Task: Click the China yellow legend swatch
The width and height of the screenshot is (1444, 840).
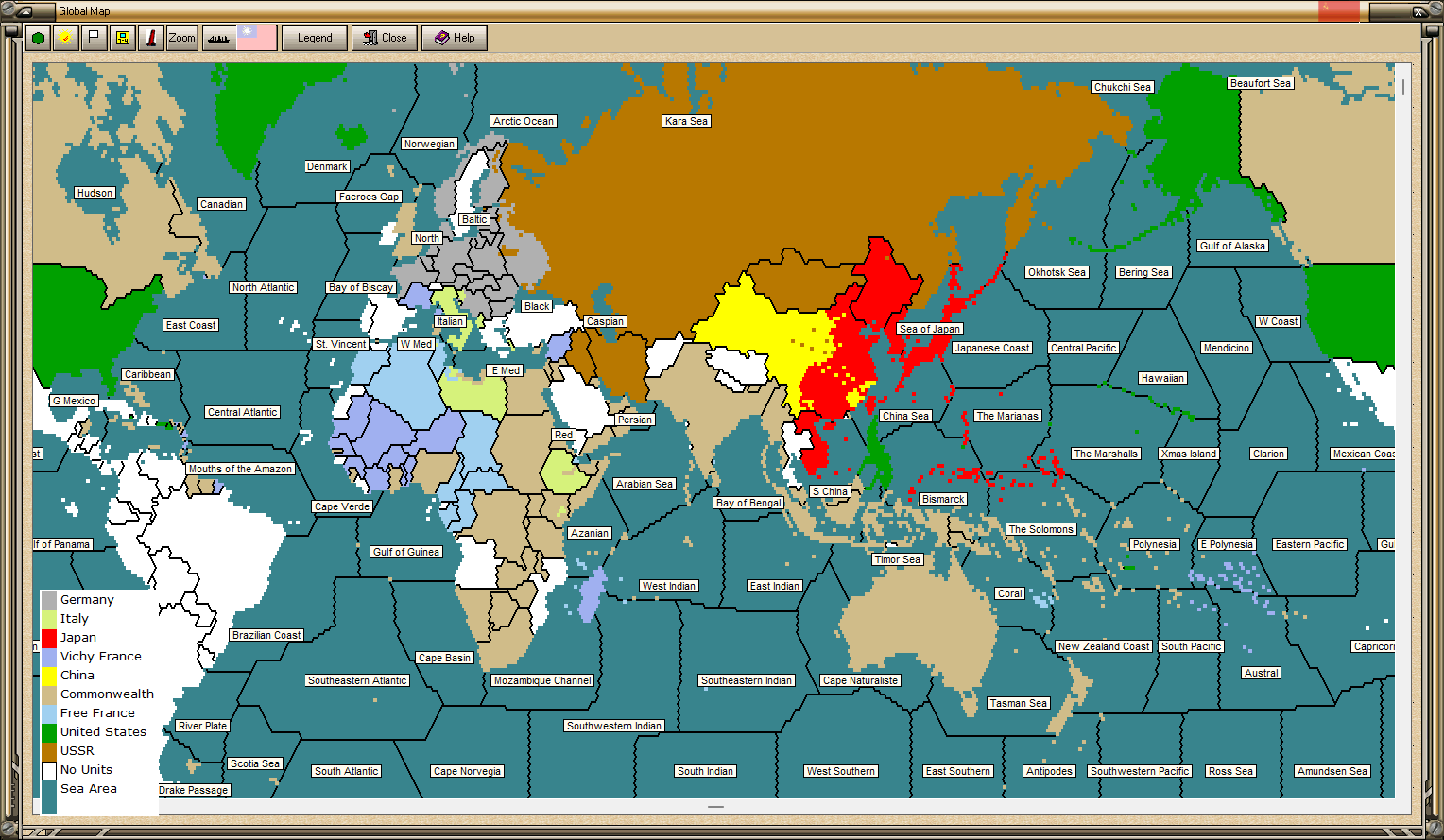Action: pos(49,676)
